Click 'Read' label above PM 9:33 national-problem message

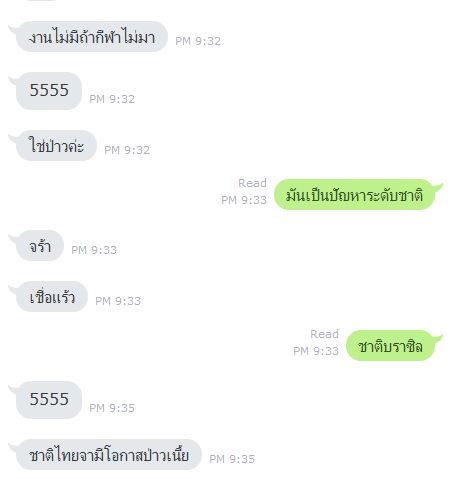pyautogui.click(x=252, y=183)
